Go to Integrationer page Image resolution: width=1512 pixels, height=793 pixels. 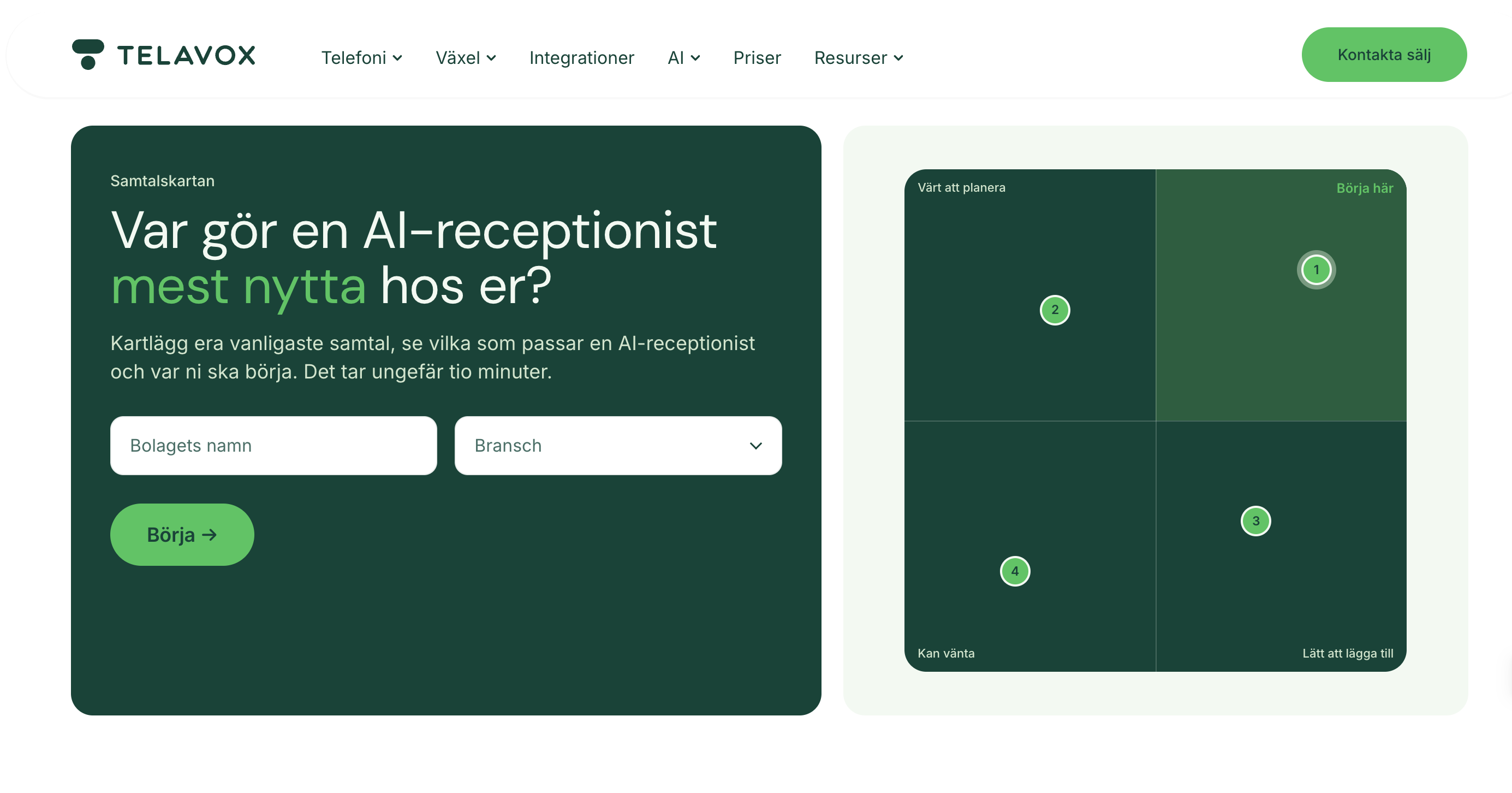point(582,57)
